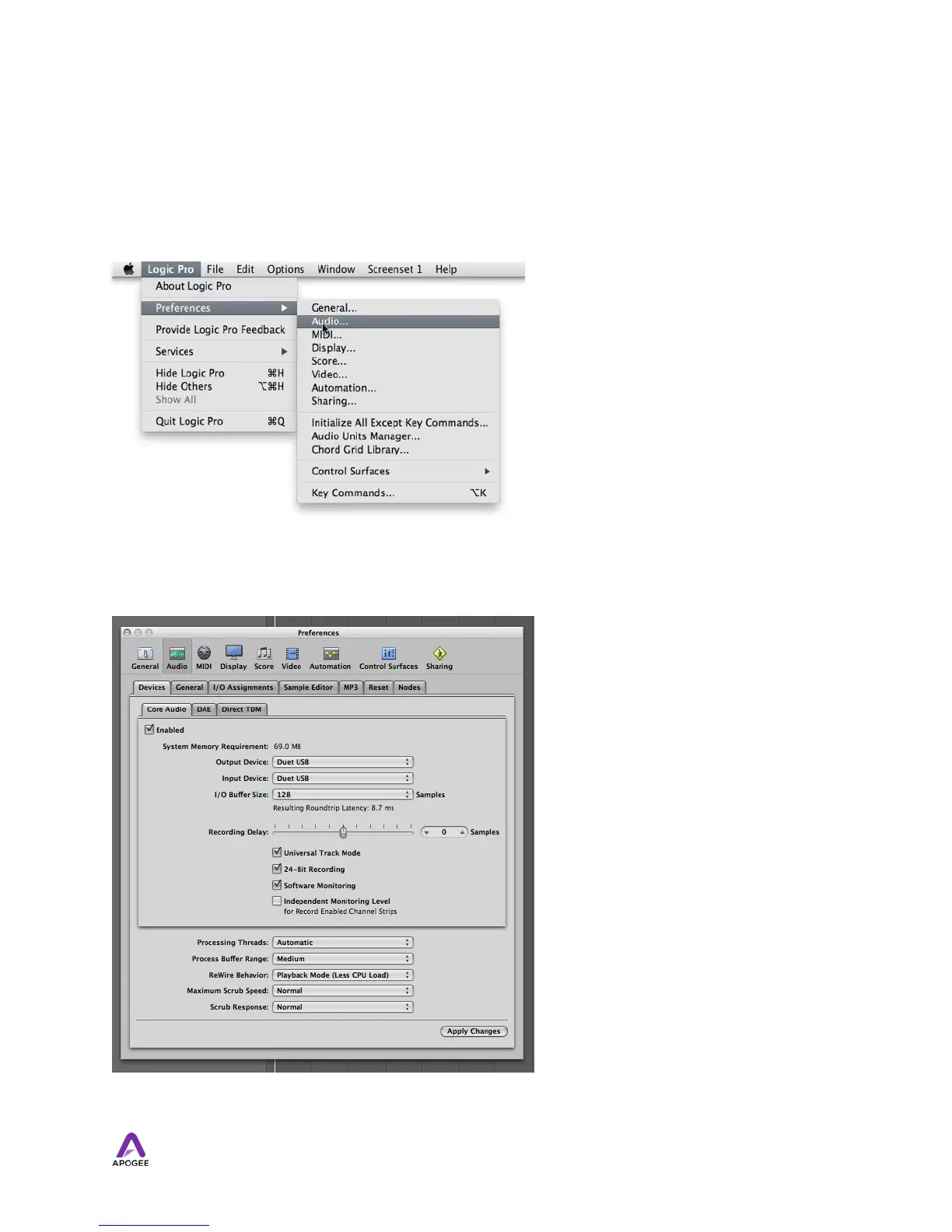Open MIDI preferences icon
The height and width of the screenshot is (1232, 952).
pos(204,658)
